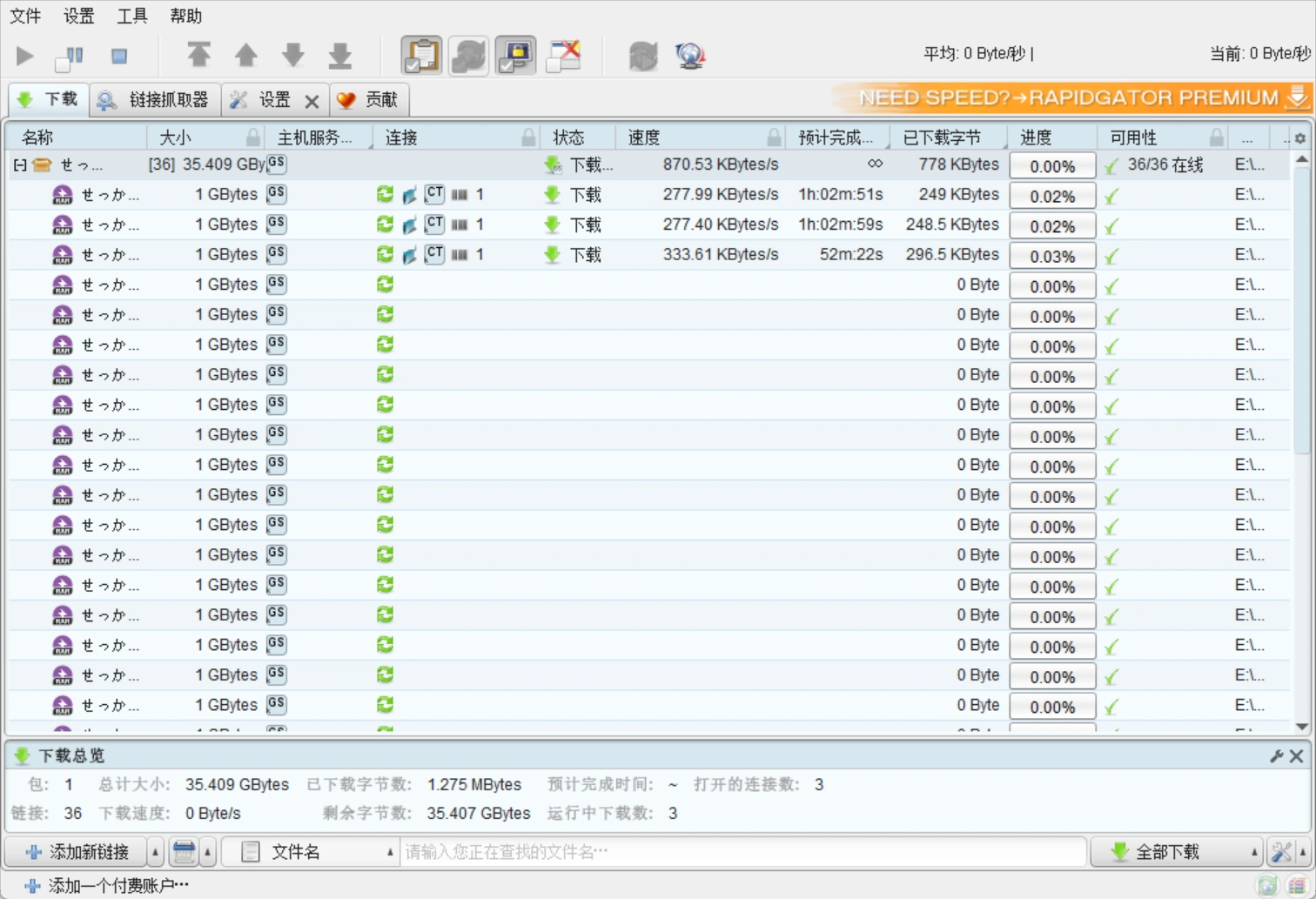Move selection down one position

[x=293, y=56]
